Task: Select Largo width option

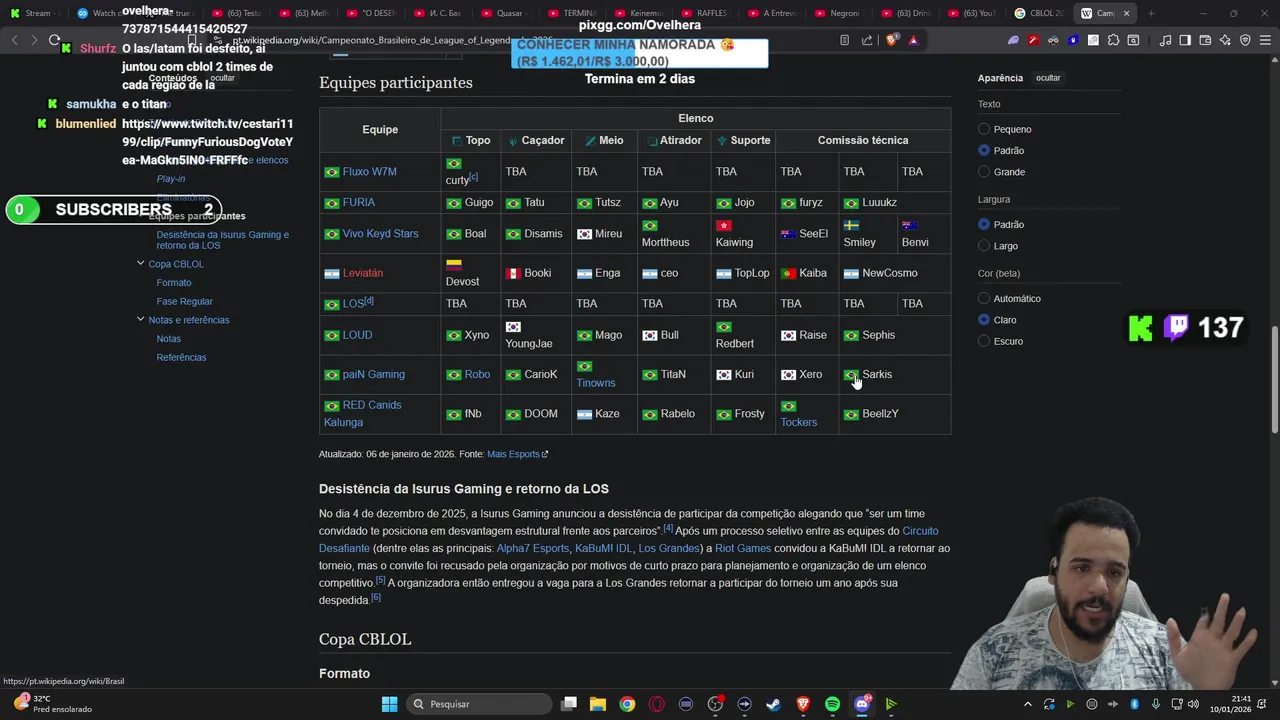Action: click(x=984, y=246)
